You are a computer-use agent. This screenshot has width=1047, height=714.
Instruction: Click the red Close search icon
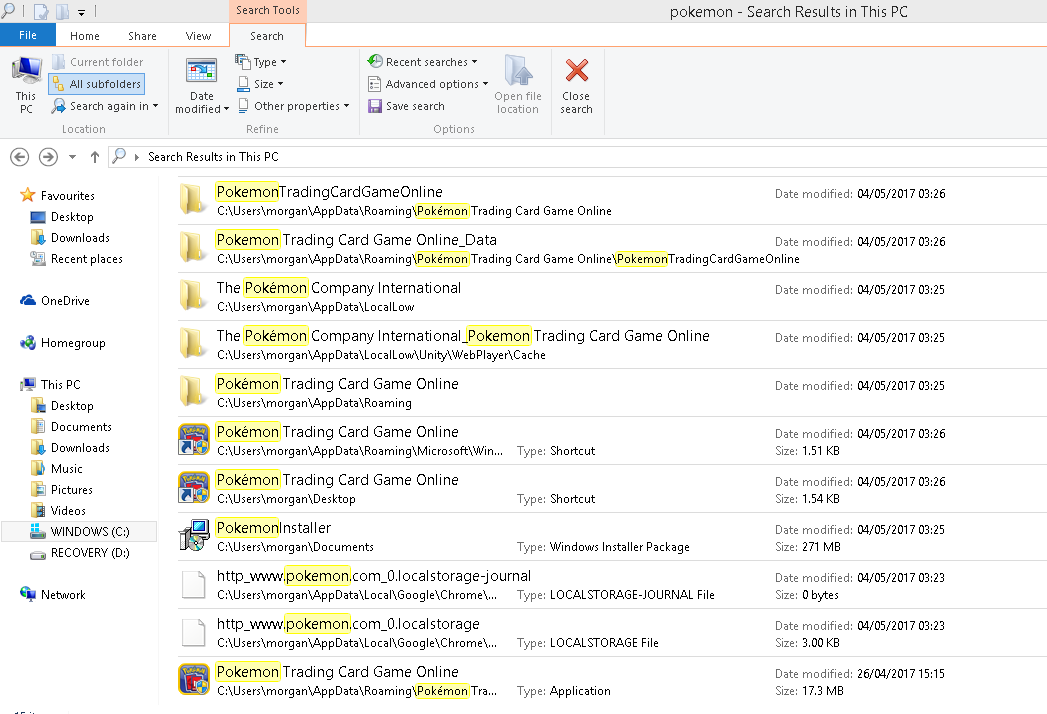tap(576, 70)
